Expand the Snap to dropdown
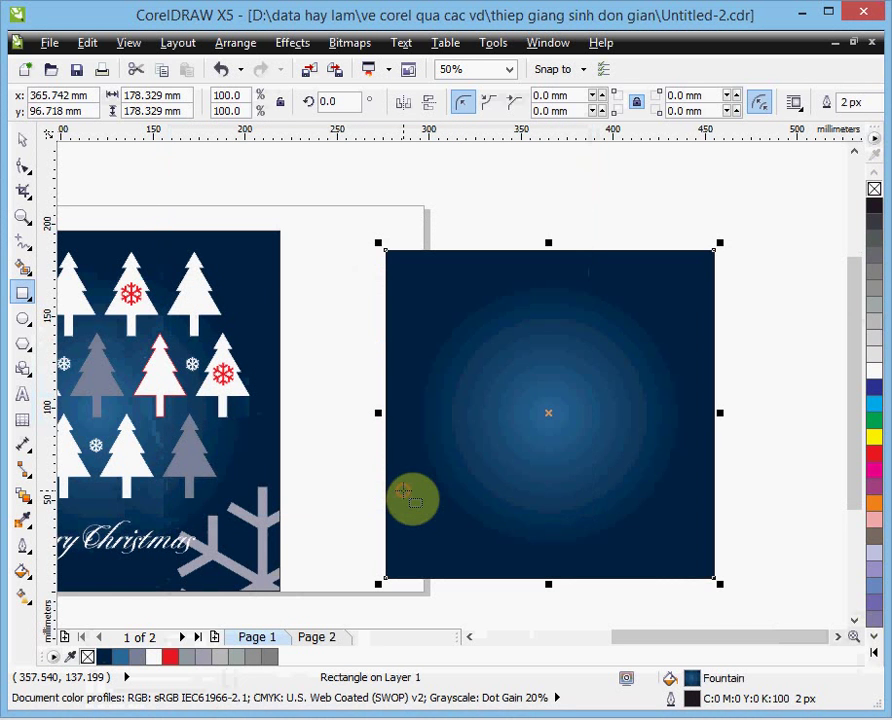 pos(584,69)
